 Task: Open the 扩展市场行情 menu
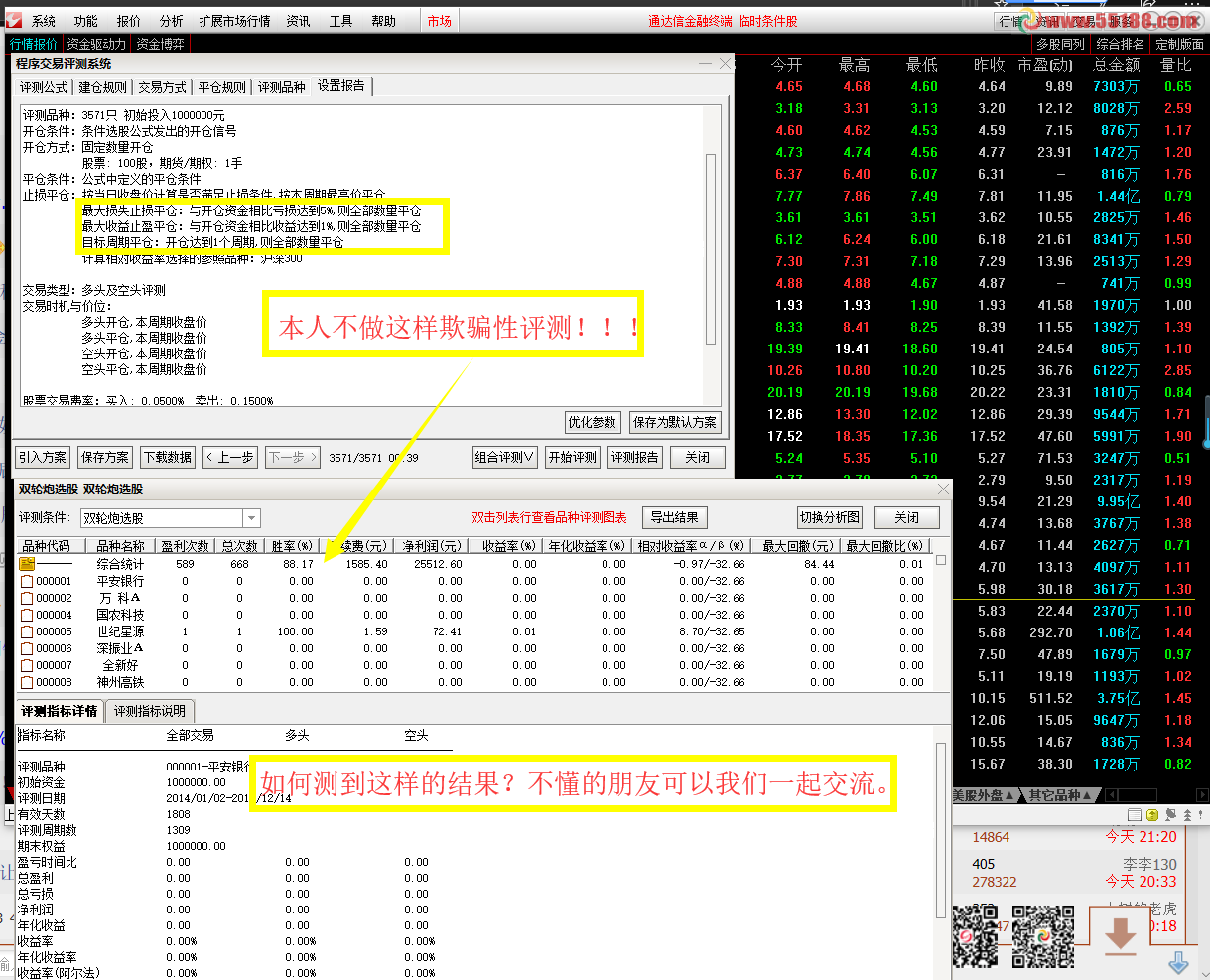[235, 21]
